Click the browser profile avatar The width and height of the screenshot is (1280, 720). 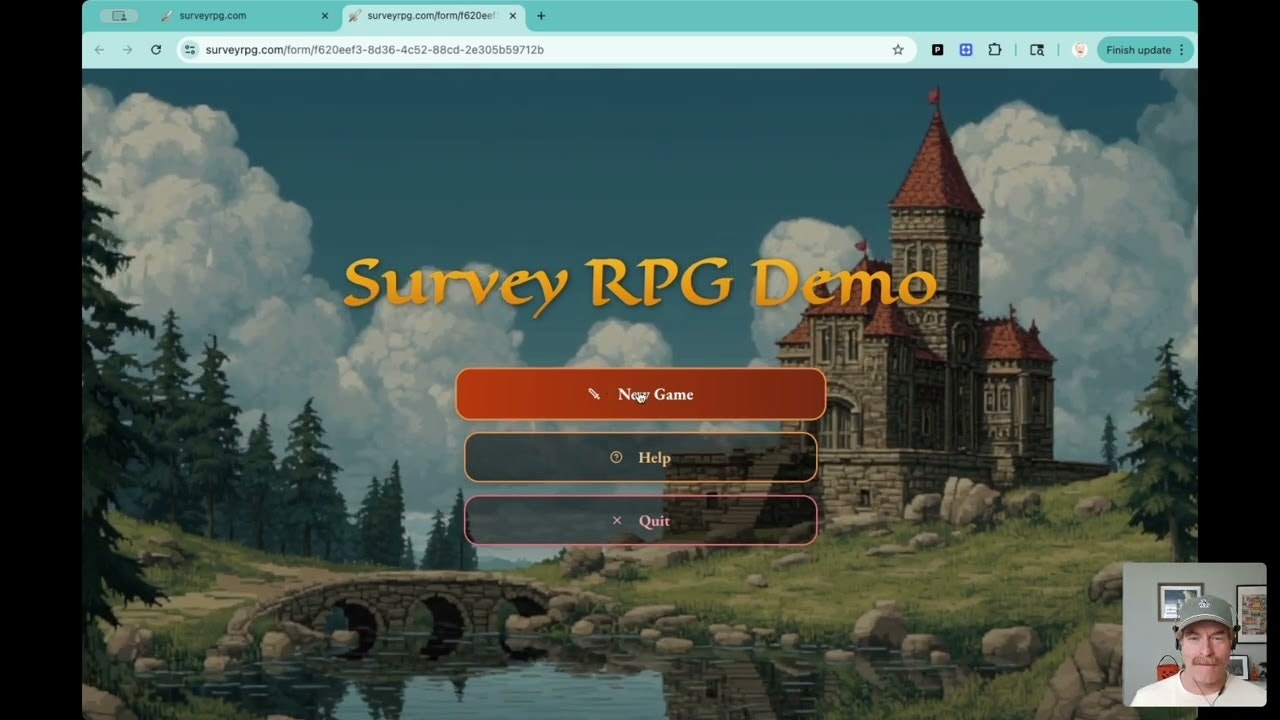[1080, 49]
